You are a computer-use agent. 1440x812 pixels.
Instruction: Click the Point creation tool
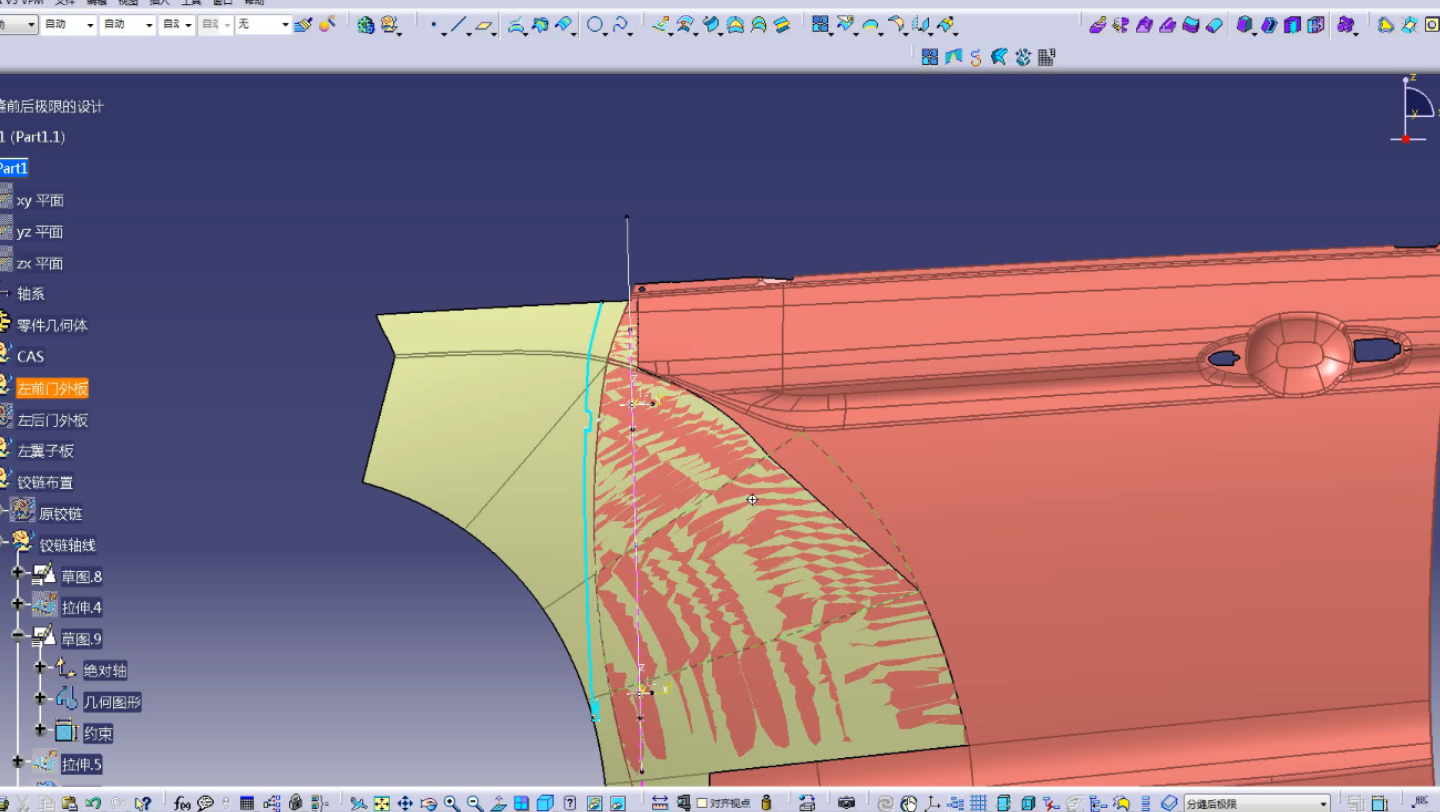click(433, 25)
